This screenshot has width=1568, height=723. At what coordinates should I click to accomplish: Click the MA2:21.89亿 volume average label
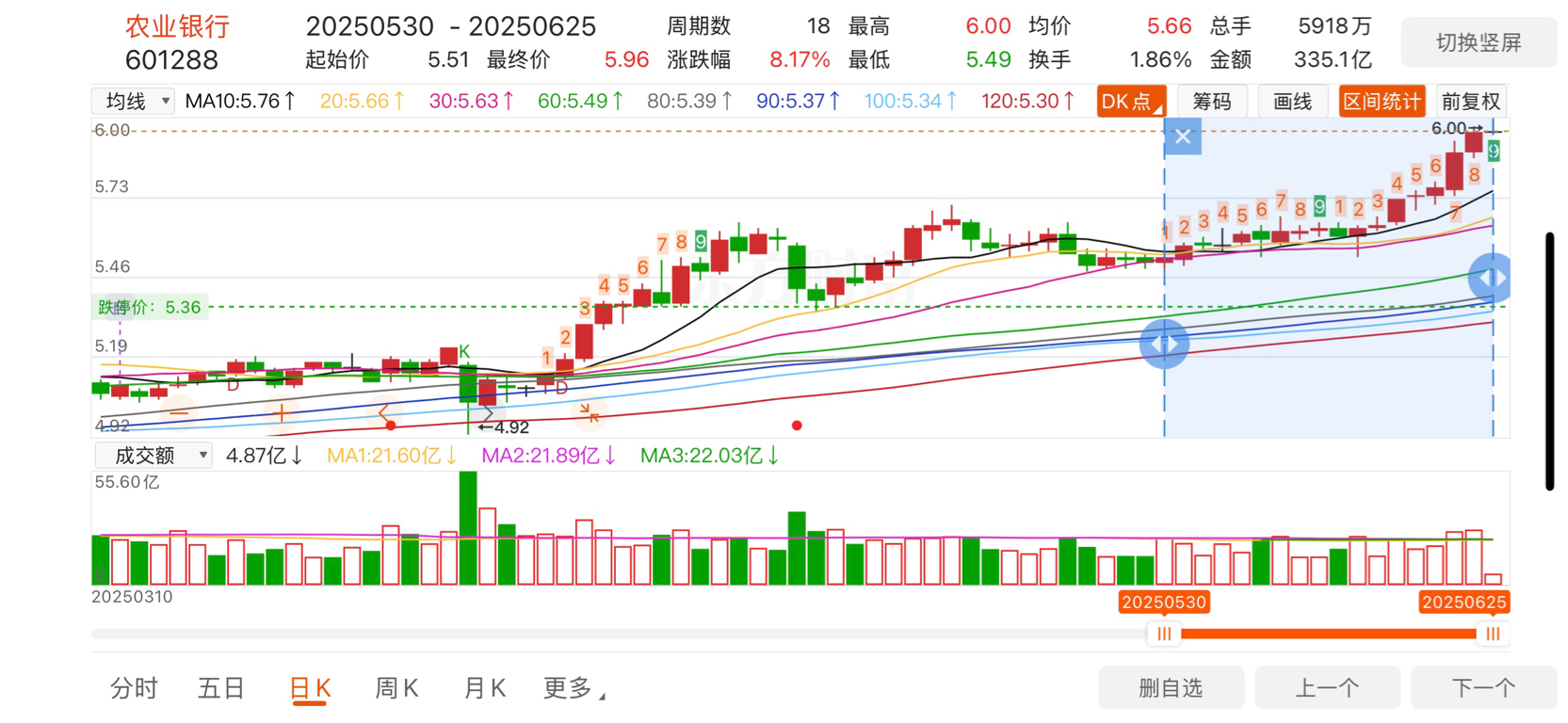549,456
